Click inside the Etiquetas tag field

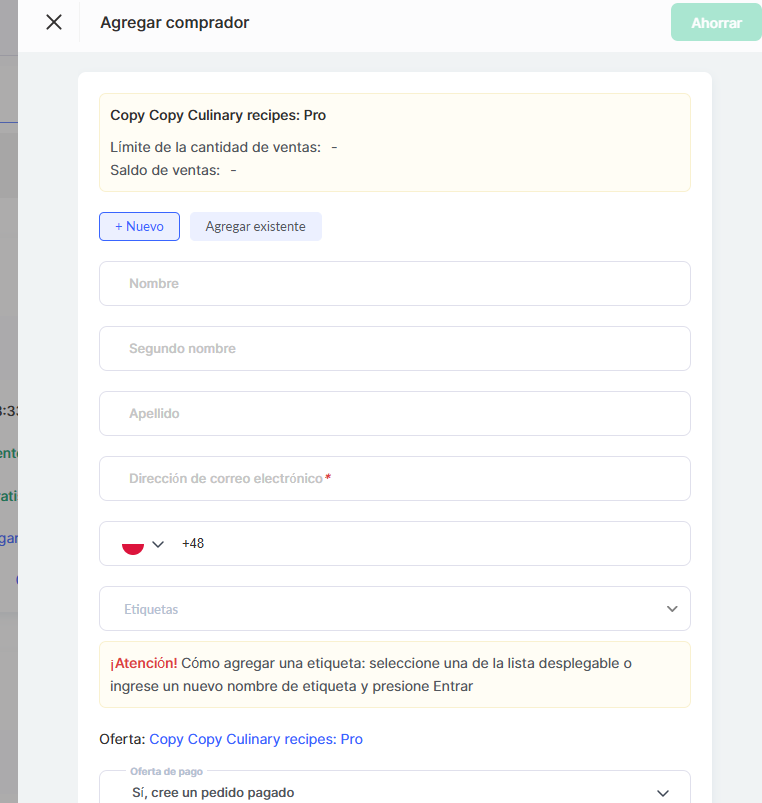(x=380, y=609)
